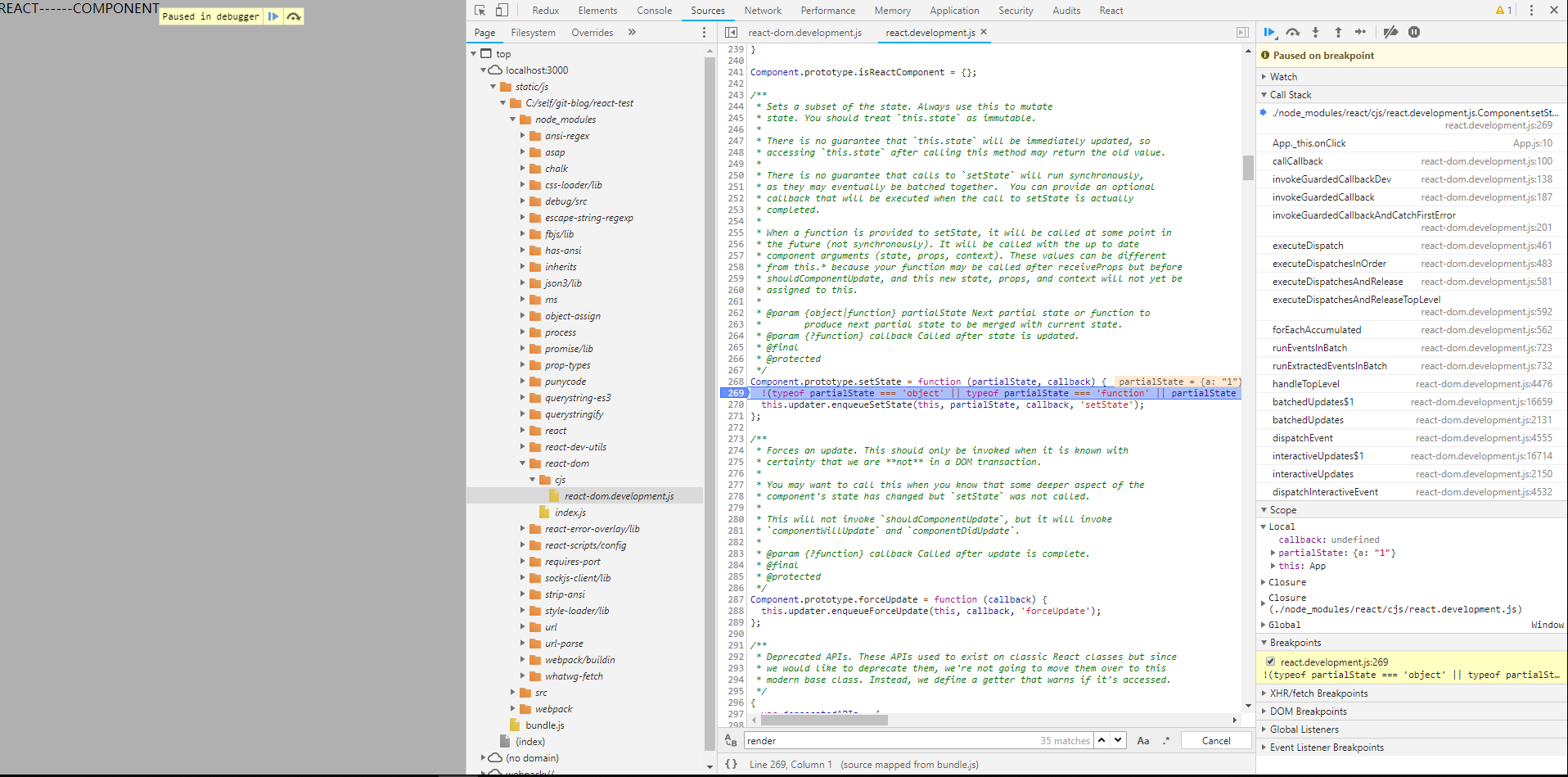Toggle regular expression search option
Screen dimensions: 1568x777
(x=1166, y=741)
